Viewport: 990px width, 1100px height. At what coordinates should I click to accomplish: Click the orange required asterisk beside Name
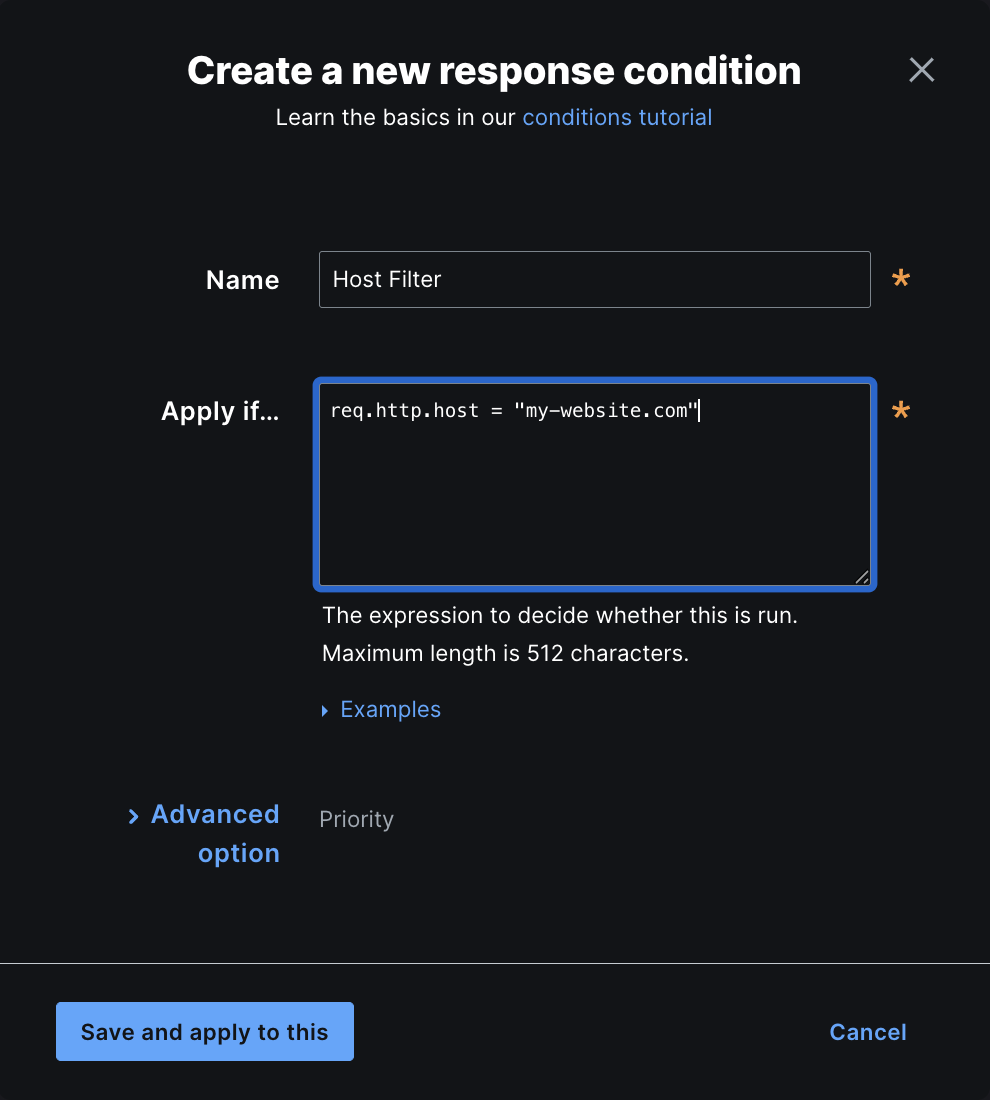901,279
